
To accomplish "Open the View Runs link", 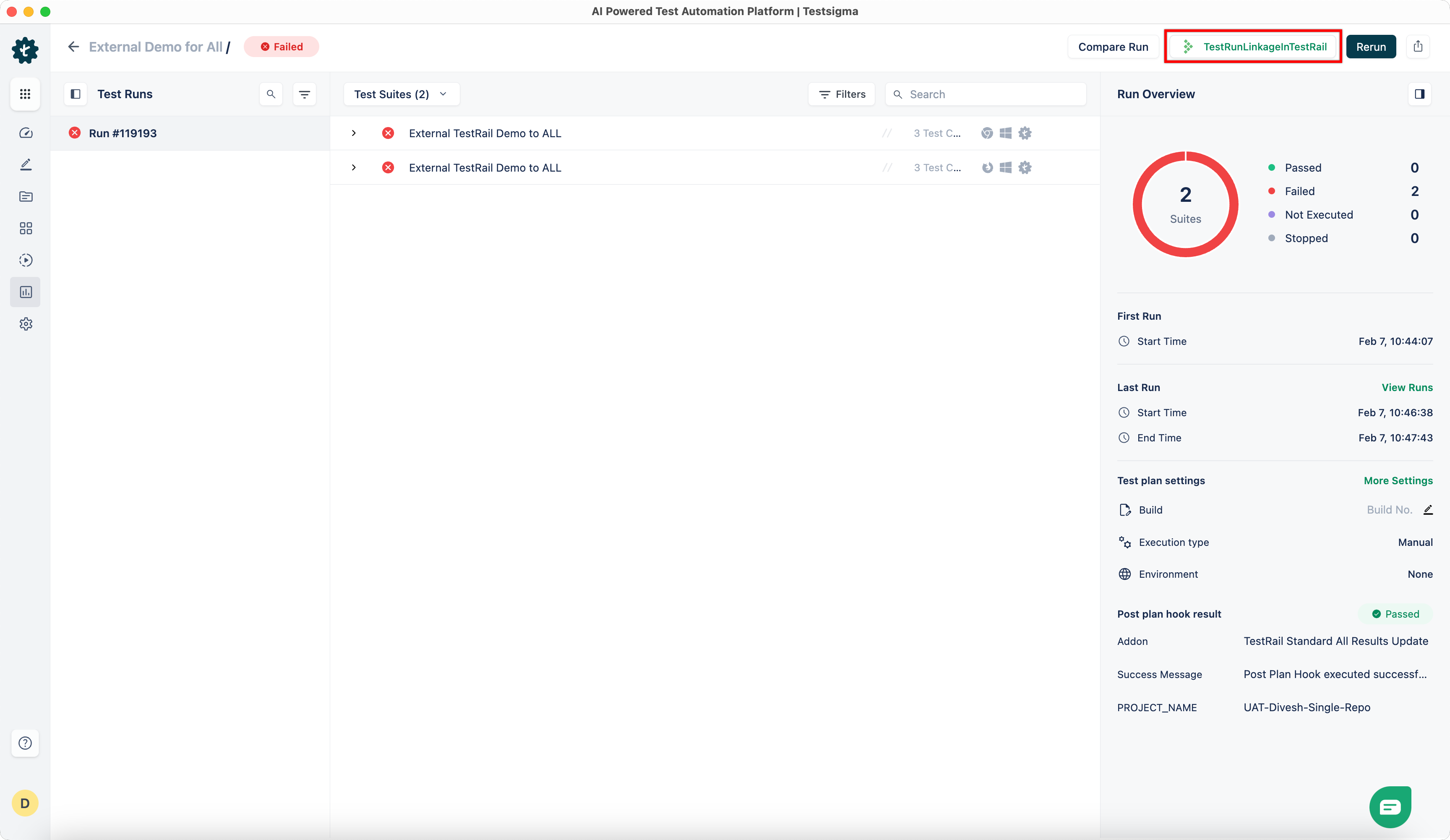I will 1407,387.
